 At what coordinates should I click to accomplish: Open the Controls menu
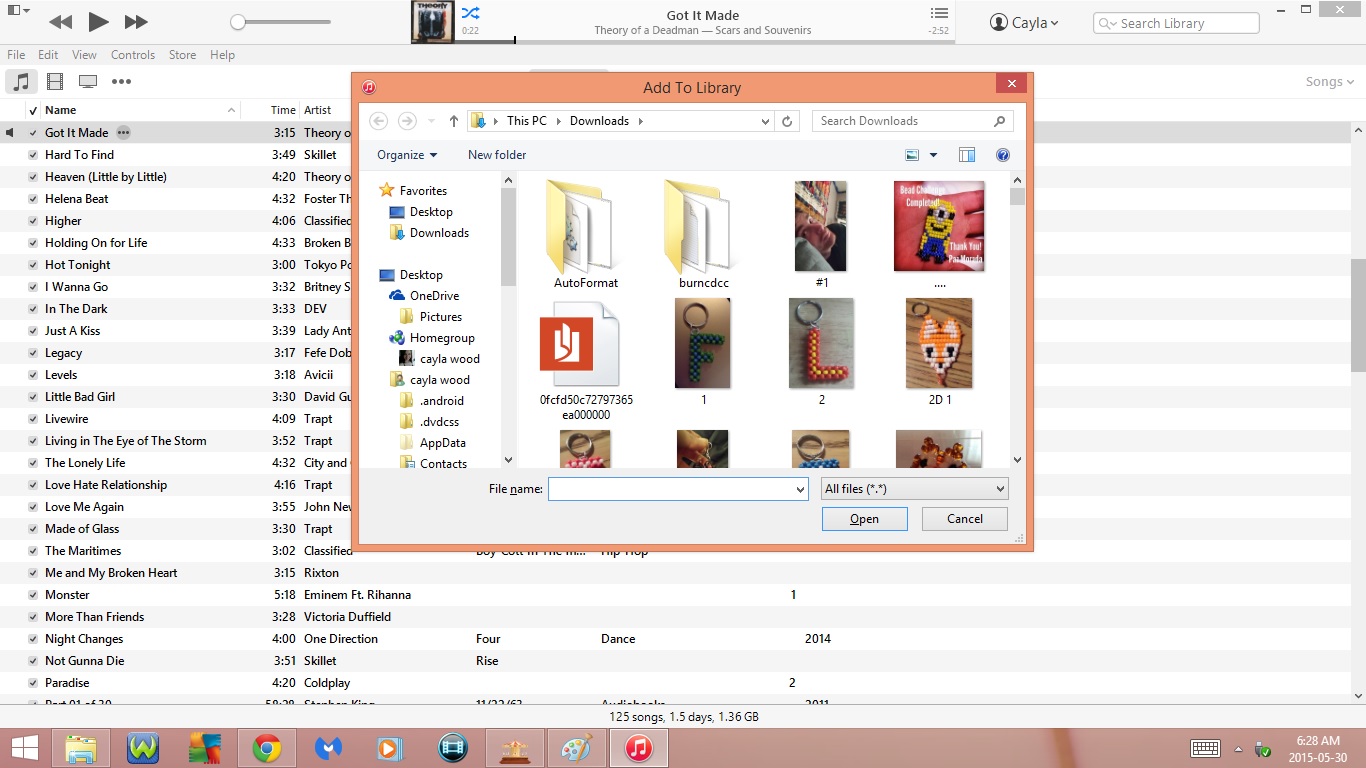pyautogui.click(x=133, y=55)
